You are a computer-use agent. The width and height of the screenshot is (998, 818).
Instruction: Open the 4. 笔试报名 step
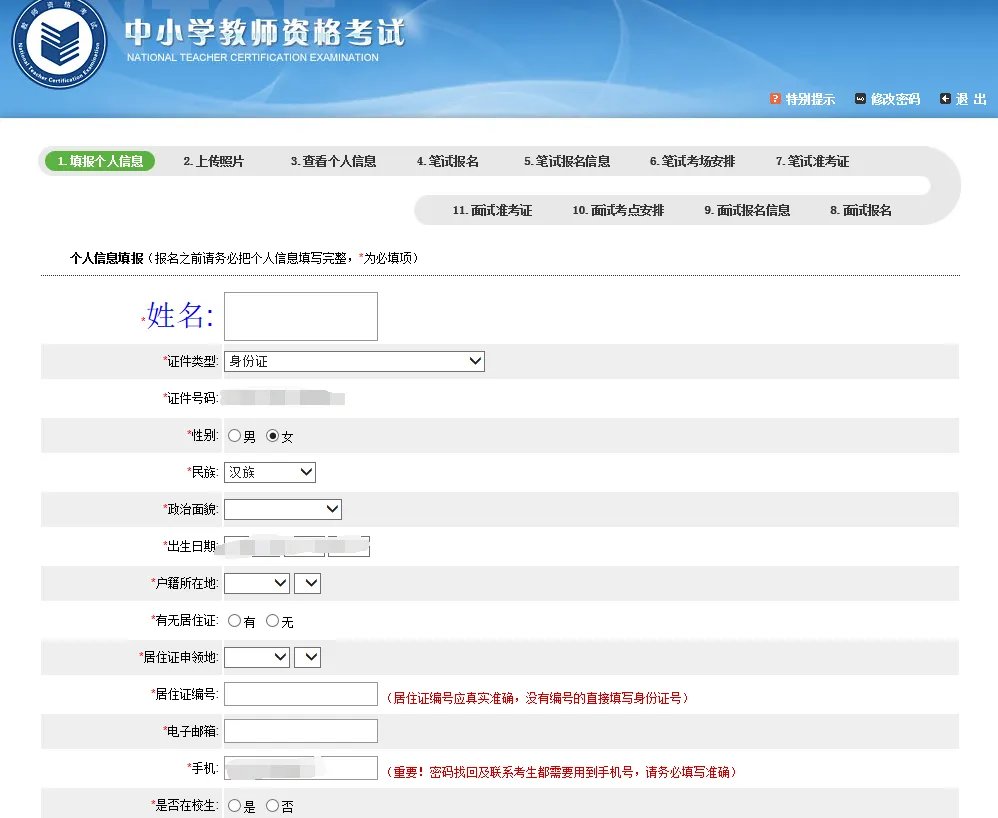coord(446,160)
